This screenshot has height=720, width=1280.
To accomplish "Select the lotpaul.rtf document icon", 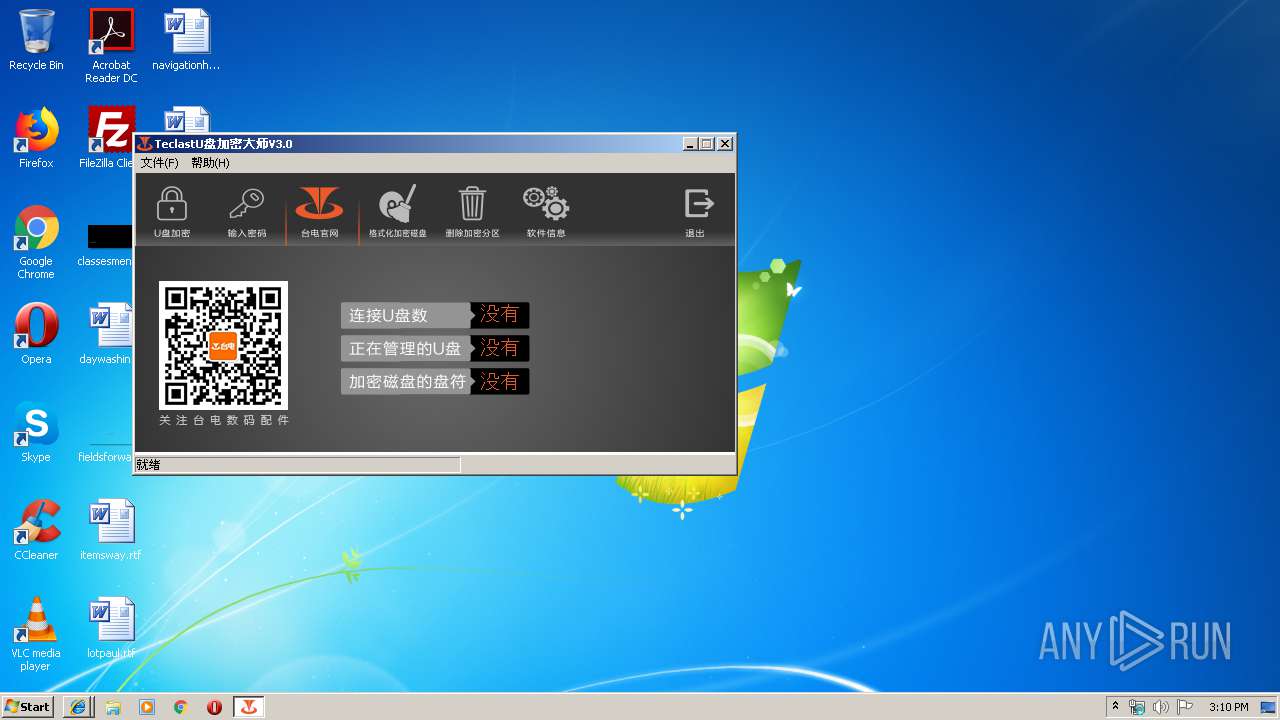I will pos(110,628).
